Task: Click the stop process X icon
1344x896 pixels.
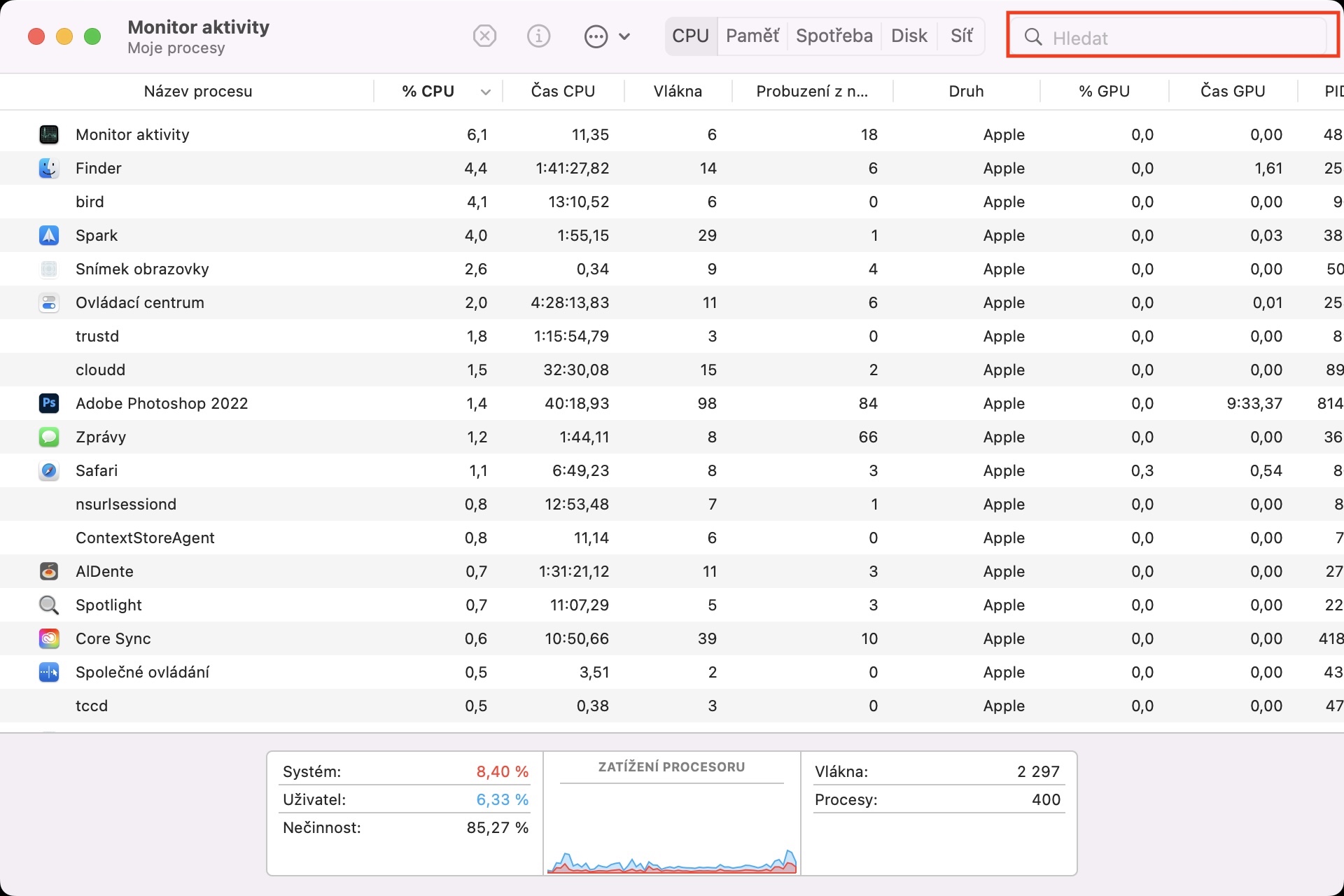Action: click(484, 36)
